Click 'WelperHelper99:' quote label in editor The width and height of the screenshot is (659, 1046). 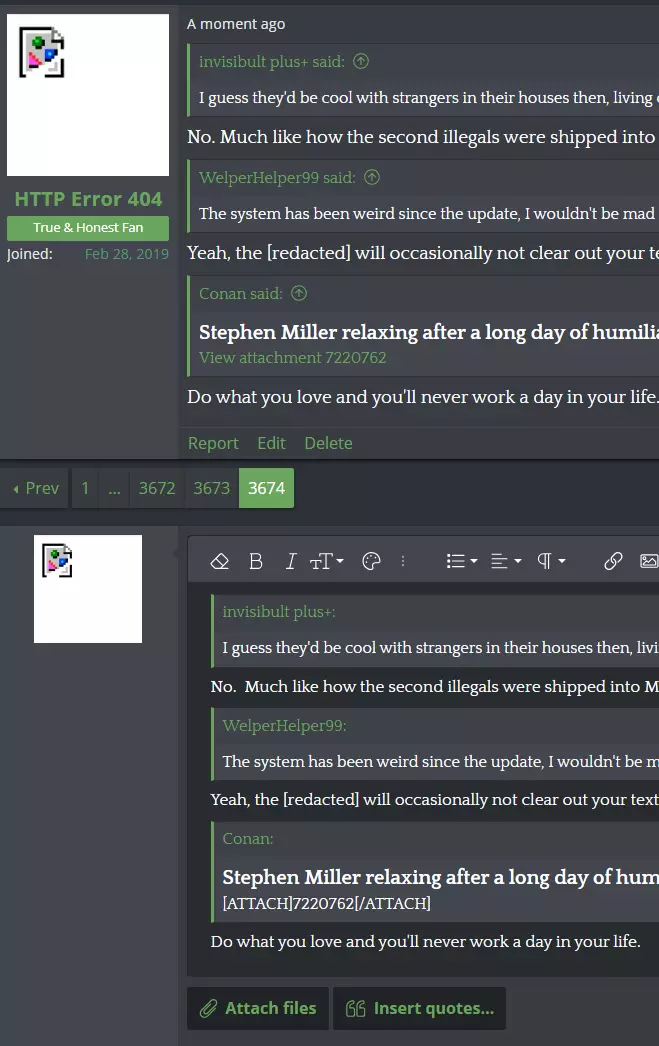tap(285, 725)
